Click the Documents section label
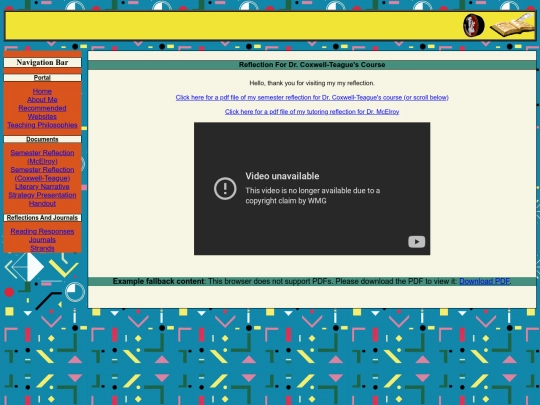Viewport: 540px width, 405px height. [42, 139]
